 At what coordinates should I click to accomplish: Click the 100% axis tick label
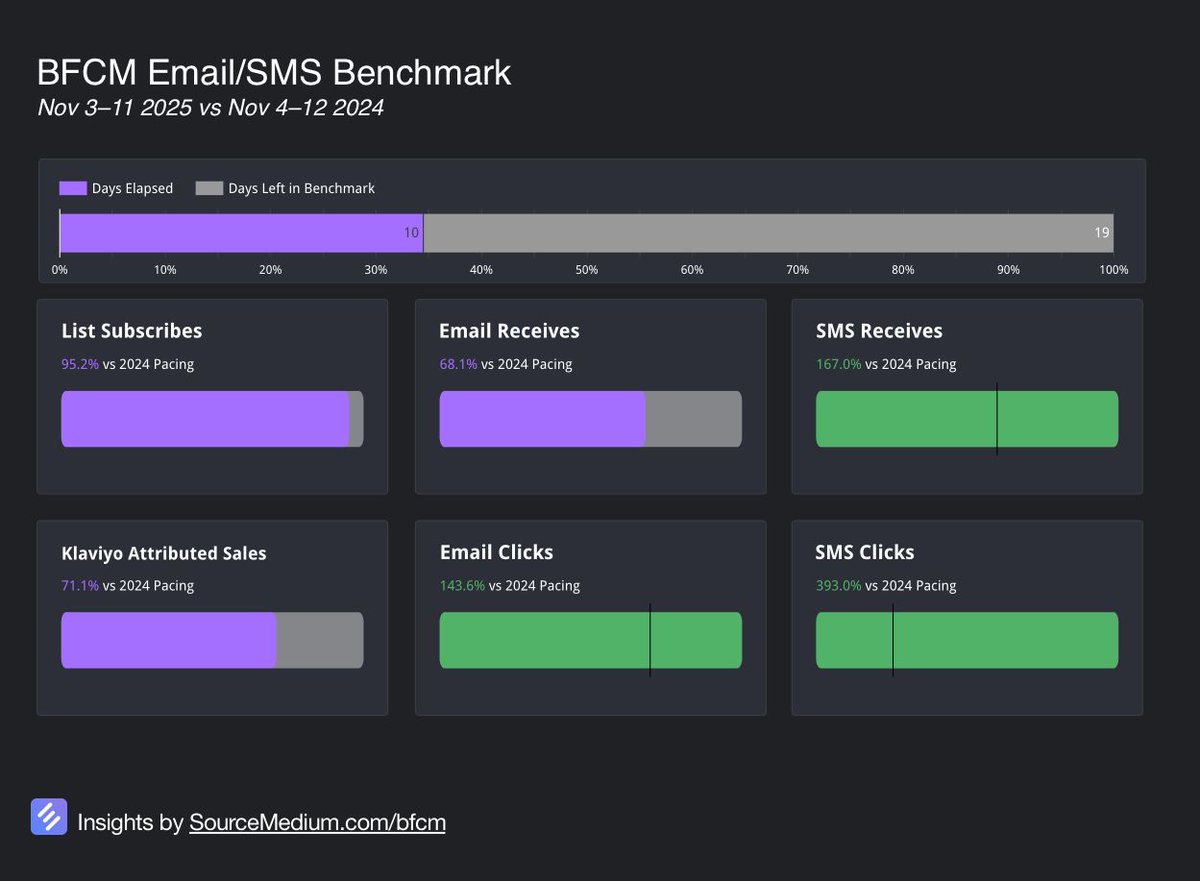tap(1113, 270)
